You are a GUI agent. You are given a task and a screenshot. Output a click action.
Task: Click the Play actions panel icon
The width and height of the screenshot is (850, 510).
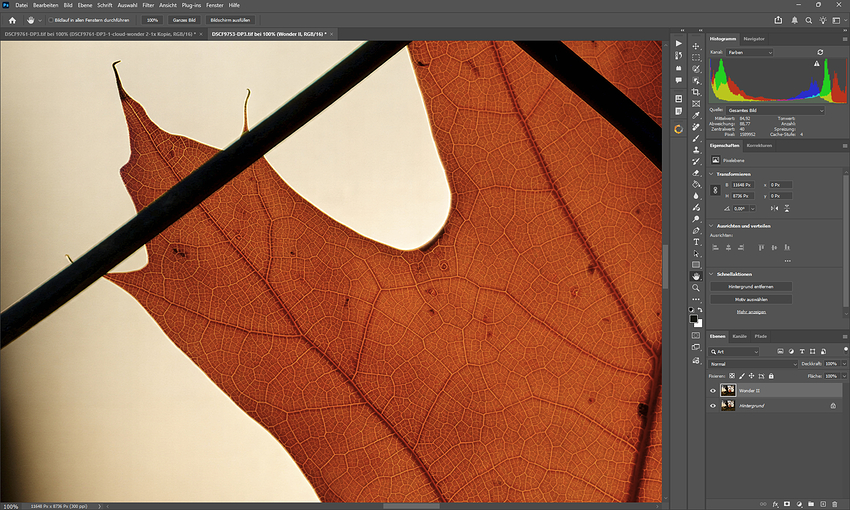(679, 45)
